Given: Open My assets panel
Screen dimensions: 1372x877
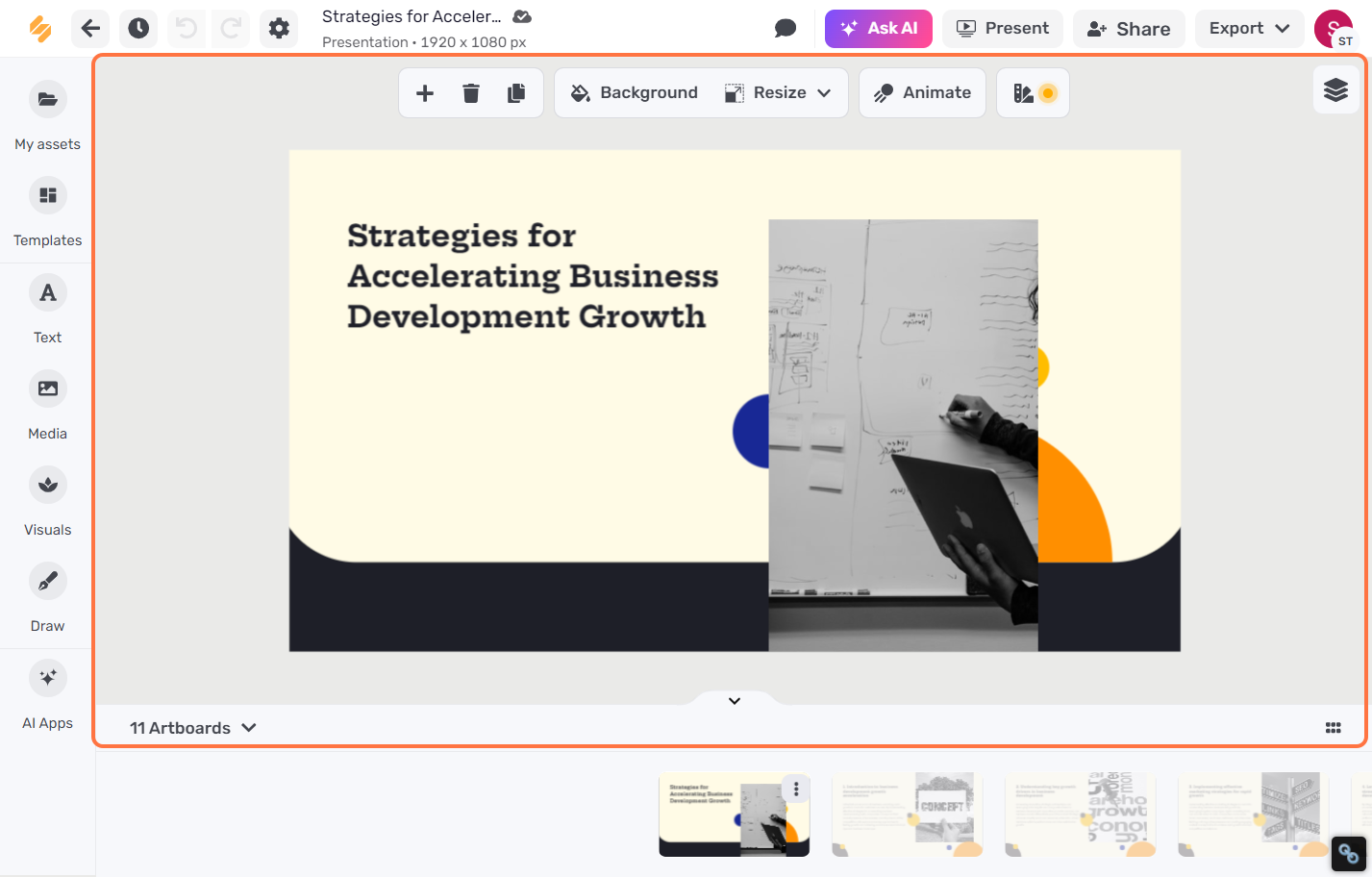Looking at the screenshot, I should tap(47, 116).
